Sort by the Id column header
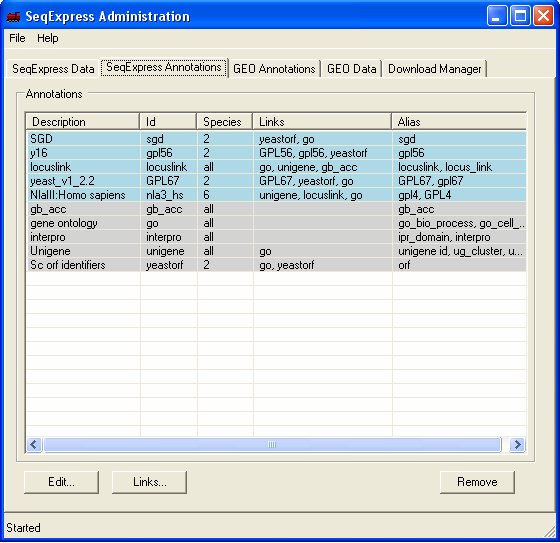 point(168,122)
